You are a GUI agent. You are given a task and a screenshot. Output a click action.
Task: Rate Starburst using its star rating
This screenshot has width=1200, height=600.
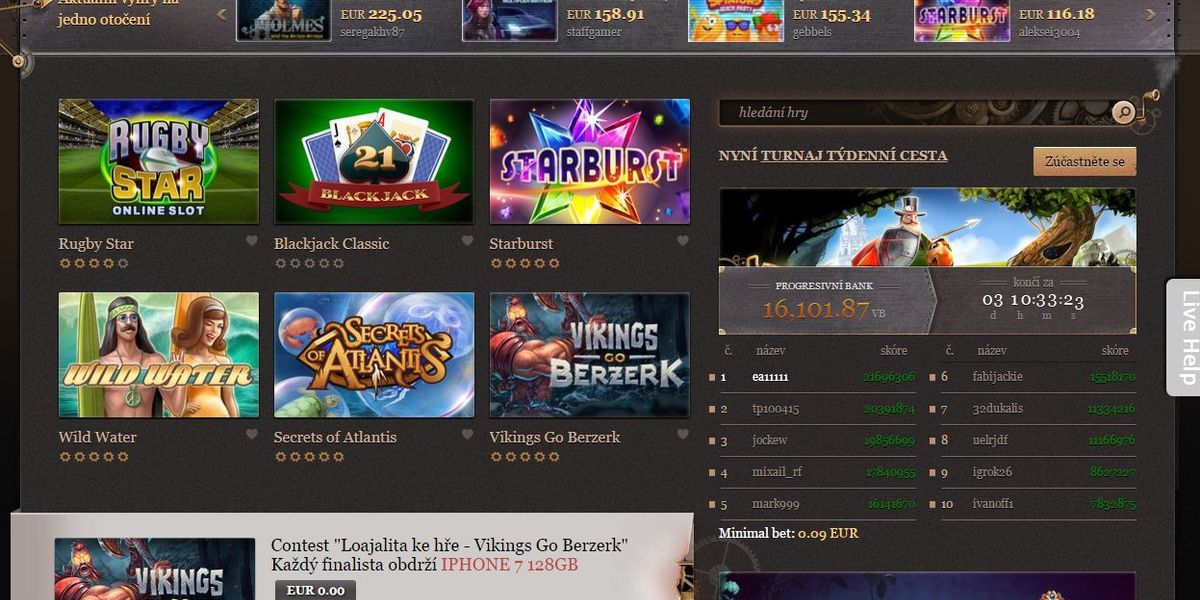click(525, 264)
